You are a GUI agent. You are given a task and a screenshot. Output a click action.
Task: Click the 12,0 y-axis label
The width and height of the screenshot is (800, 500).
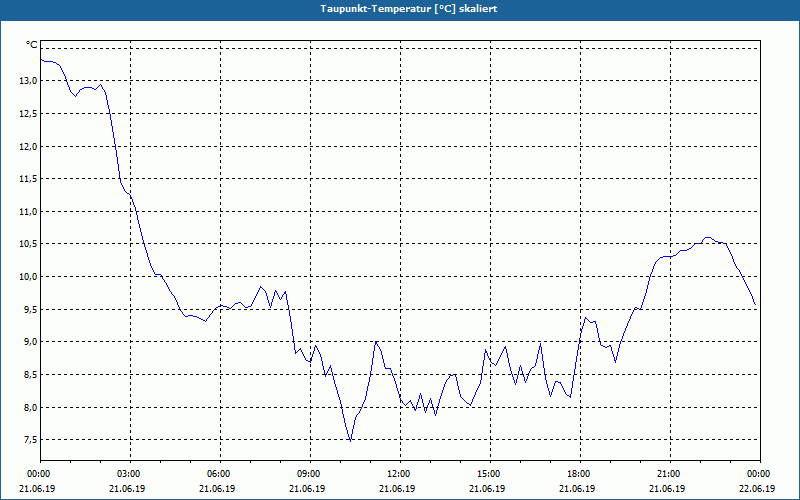(28, 146)
